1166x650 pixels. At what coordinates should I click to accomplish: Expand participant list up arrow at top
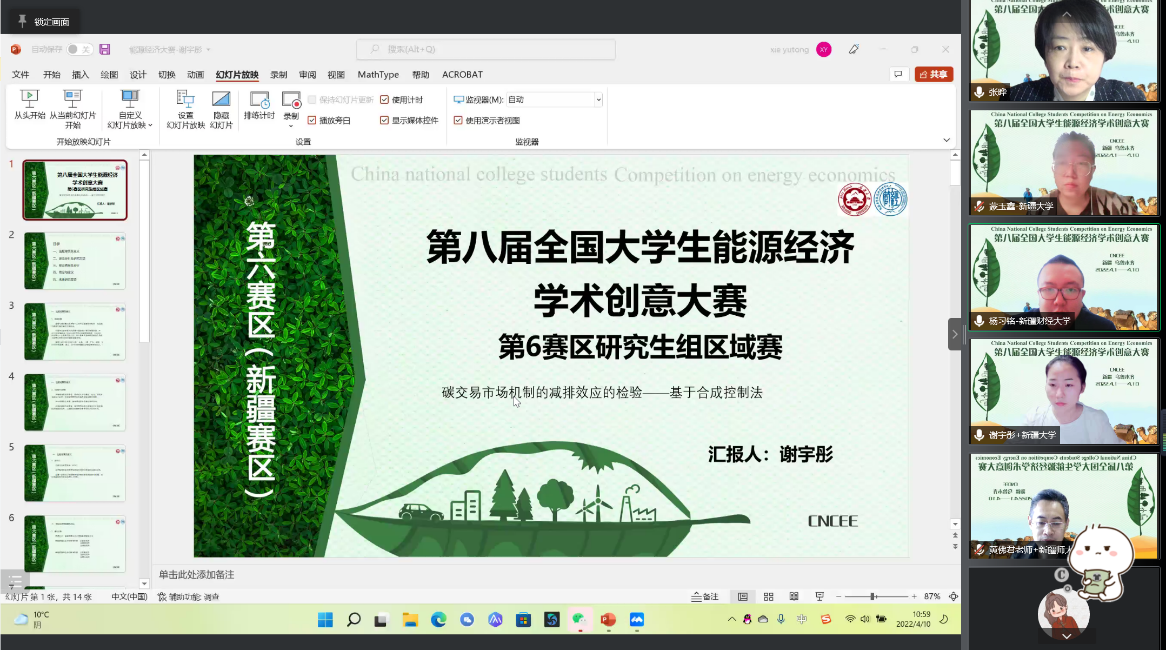pos(1066,14)
